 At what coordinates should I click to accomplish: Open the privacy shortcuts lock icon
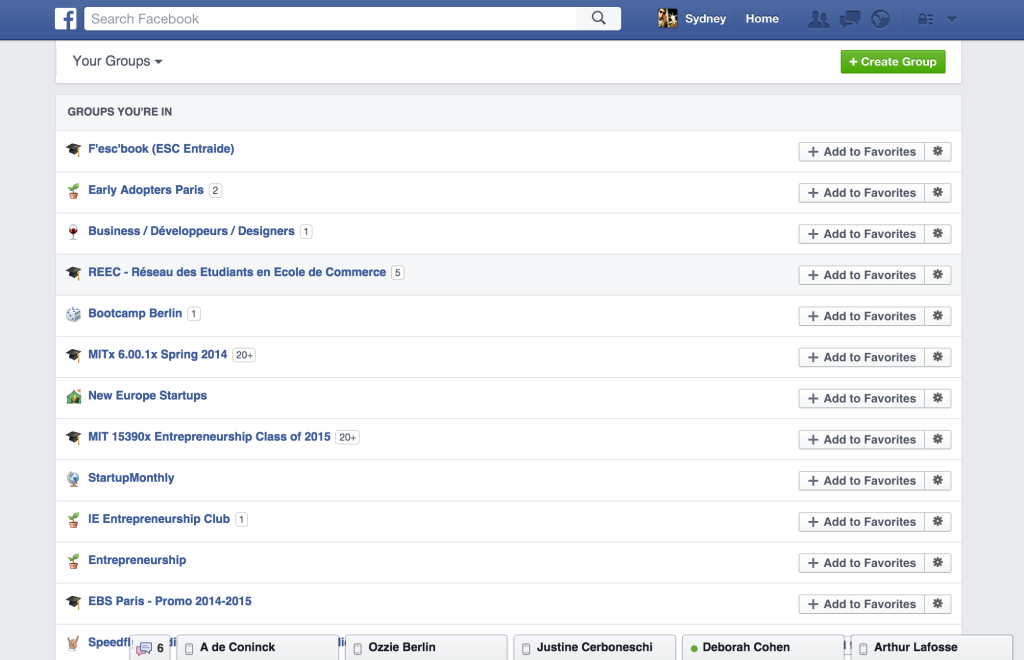pyautogui.click(x=925, y=19)
